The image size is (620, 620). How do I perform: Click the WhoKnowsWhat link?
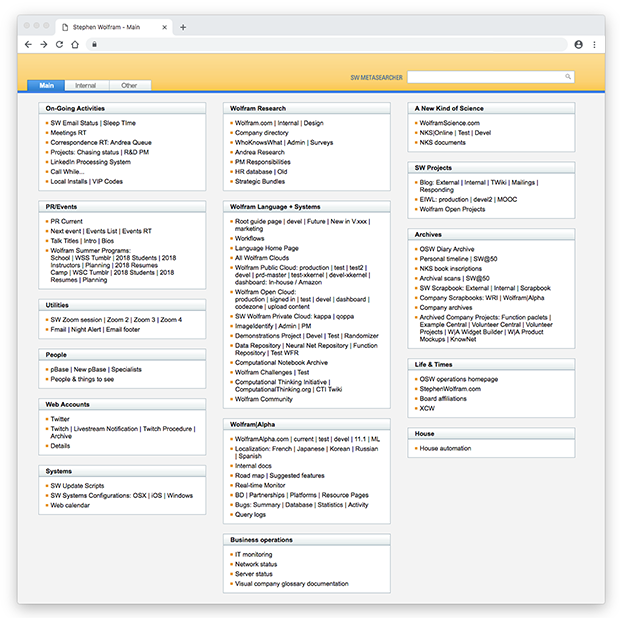(x=259, y=143)
